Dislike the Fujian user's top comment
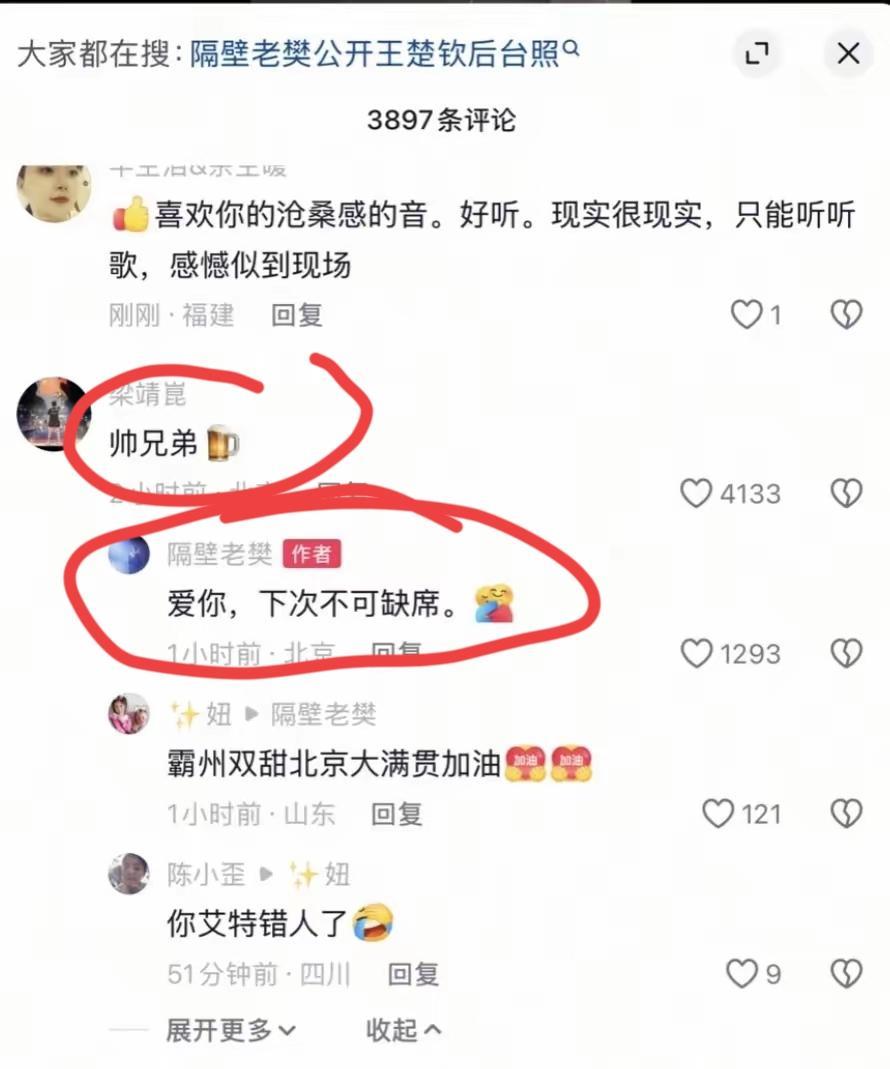Screen dimensions: 890x1069 (846, 315)
